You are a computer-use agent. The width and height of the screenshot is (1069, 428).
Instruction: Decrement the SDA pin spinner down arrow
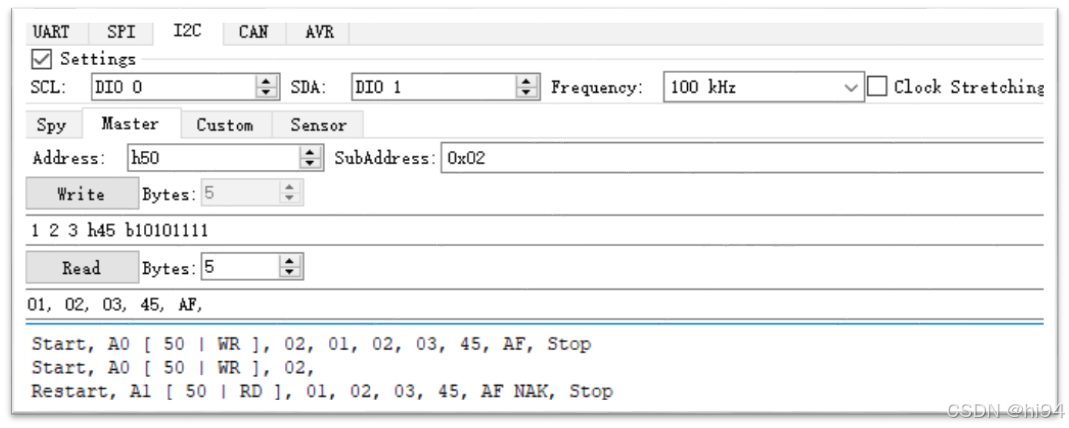[x=526, y=93]
